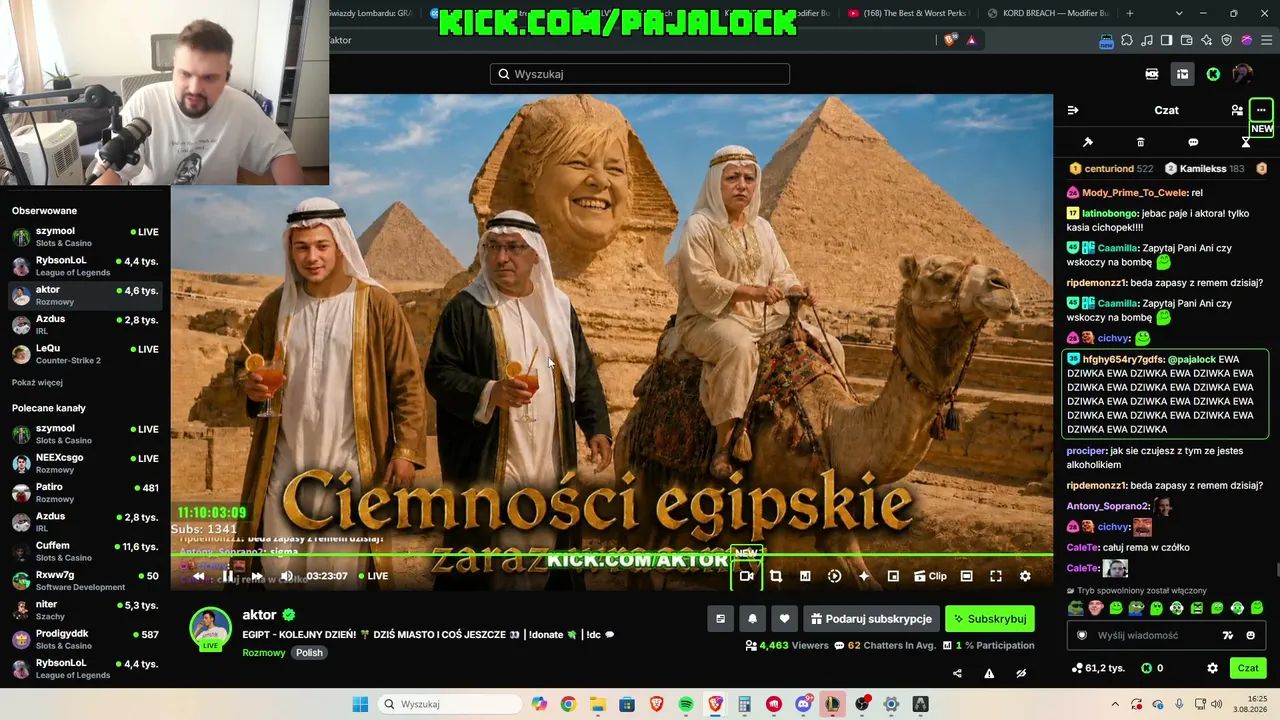The height and width of the screenshot is (720, 1280).
Task: Report stream with warning triangle icon
Action: [x=989, y=673]
